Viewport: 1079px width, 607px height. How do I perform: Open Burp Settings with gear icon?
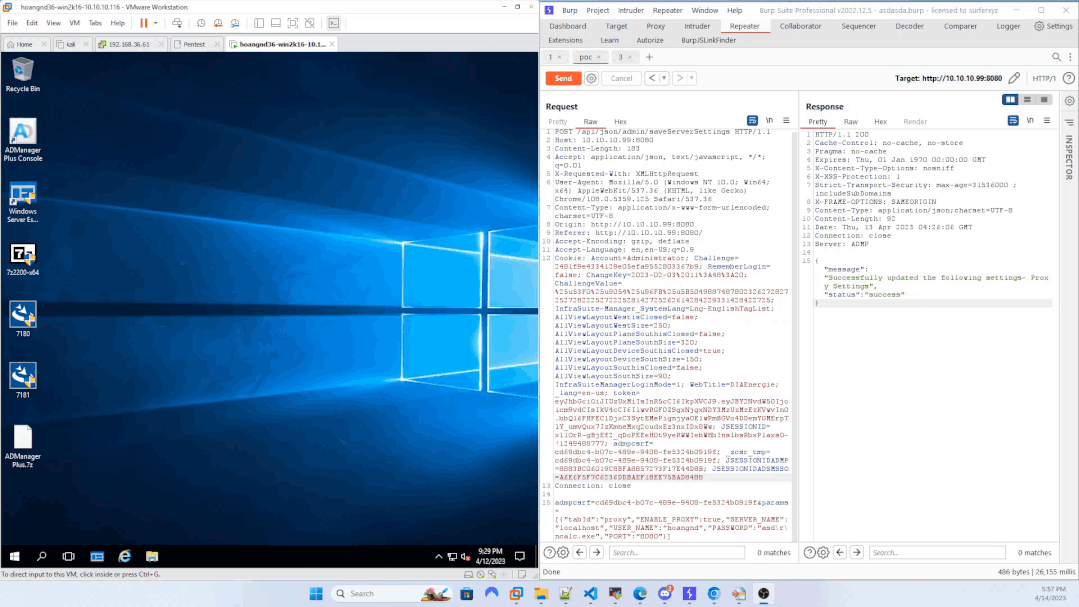[1053, 26]
